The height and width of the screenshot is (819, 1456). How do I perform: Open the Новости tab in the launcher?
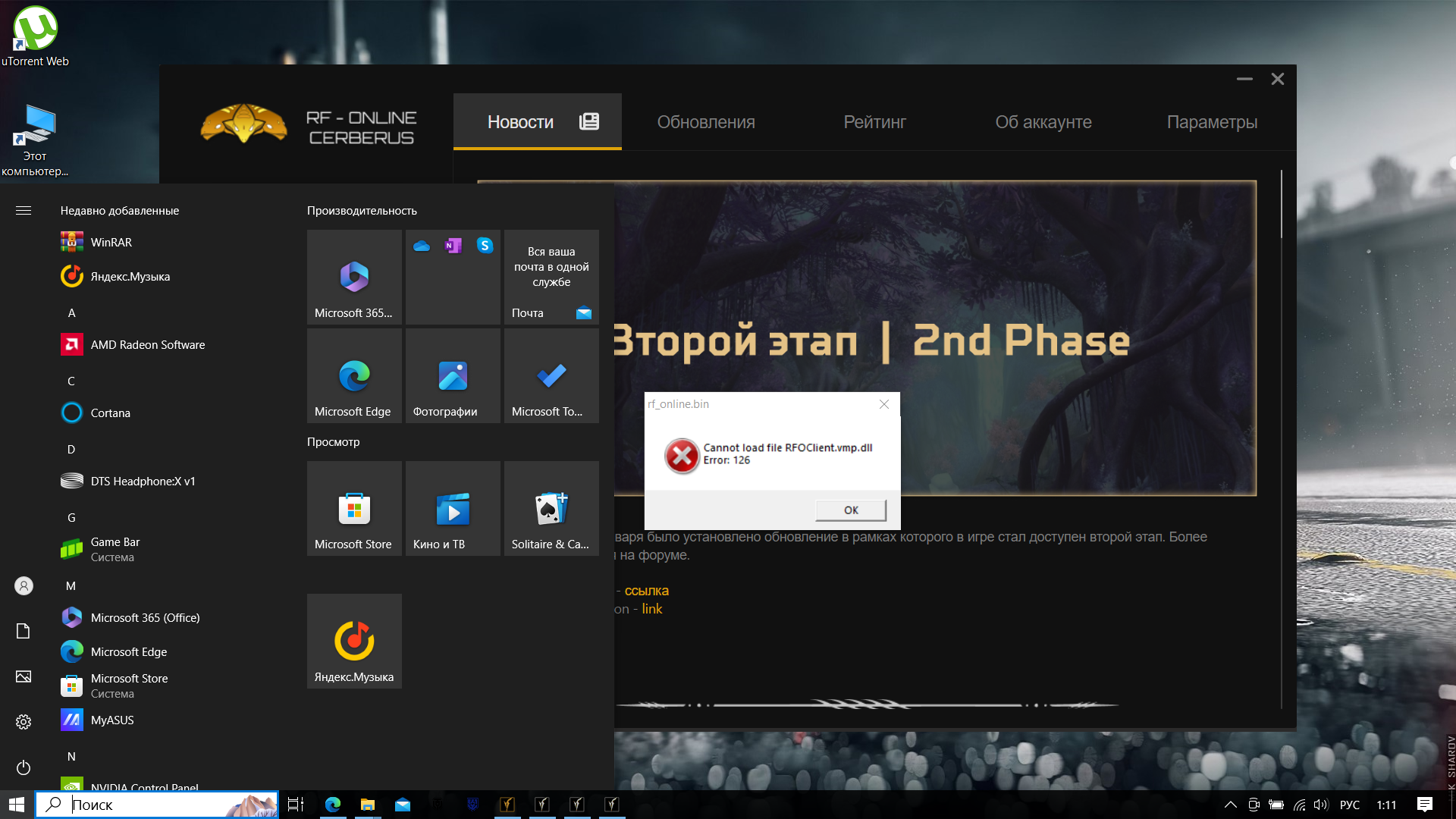(537, 121)
